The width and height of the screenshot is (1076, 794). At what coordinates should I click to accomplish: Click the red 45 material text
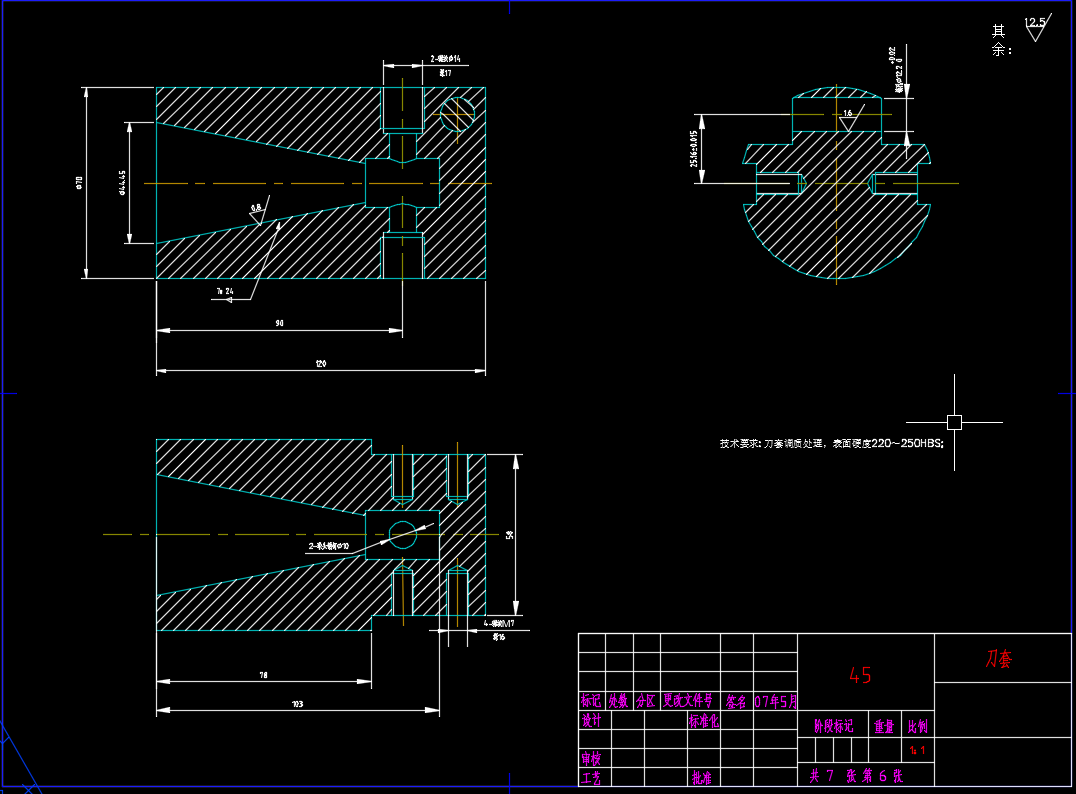click(x=860, y=676)
